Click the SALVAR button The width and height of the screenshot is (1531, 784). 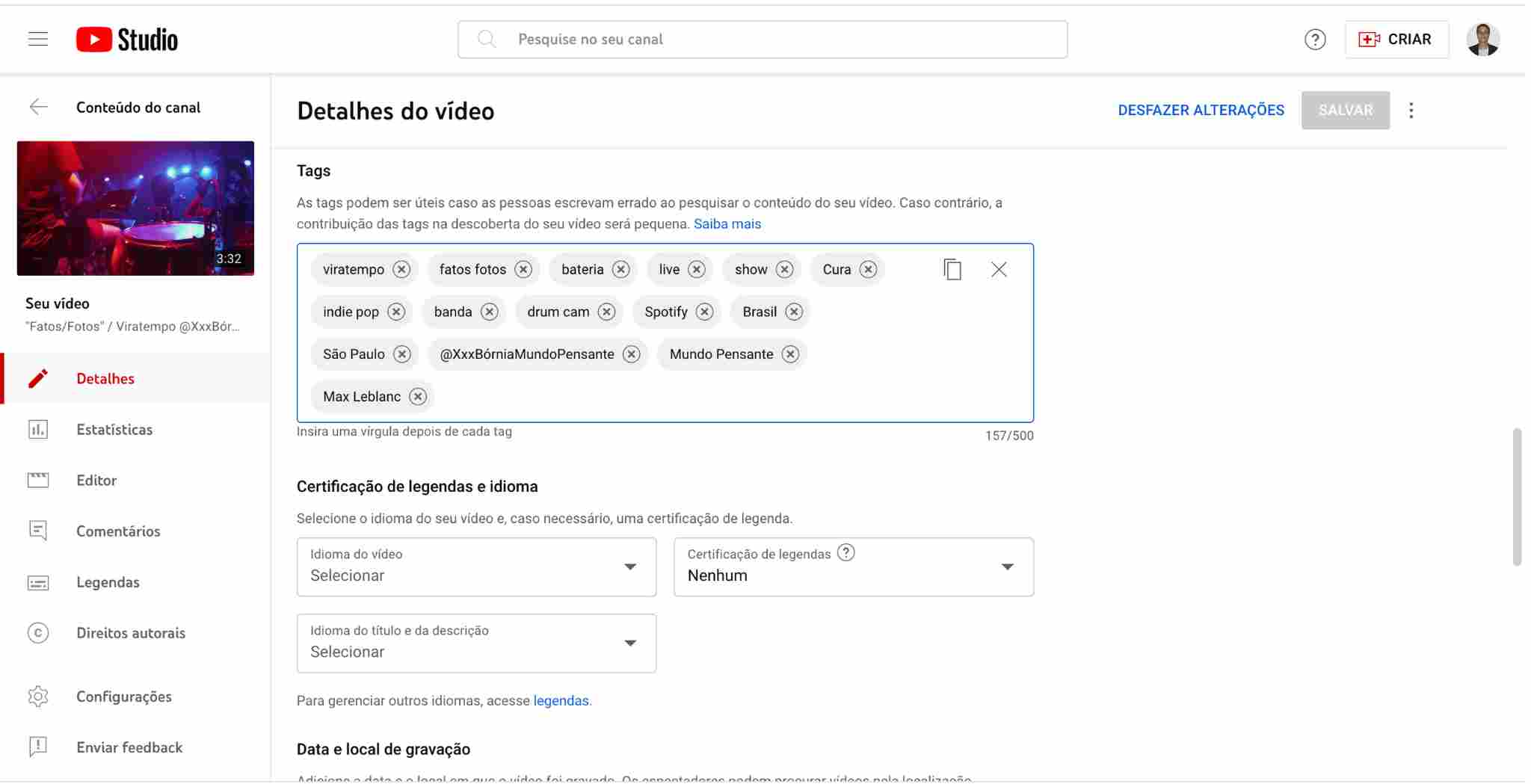tap(1346, 110)
